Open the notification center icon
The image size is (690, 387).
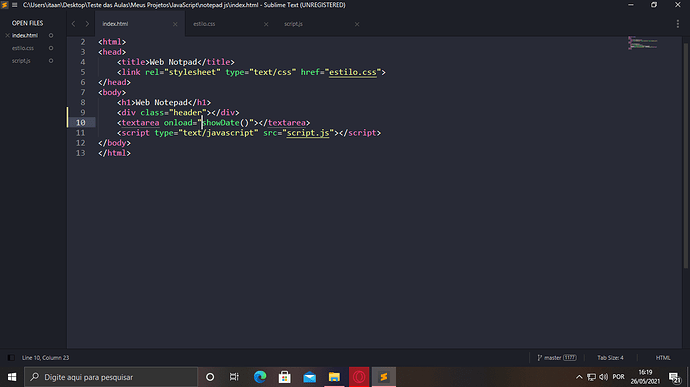click(674, 377)
